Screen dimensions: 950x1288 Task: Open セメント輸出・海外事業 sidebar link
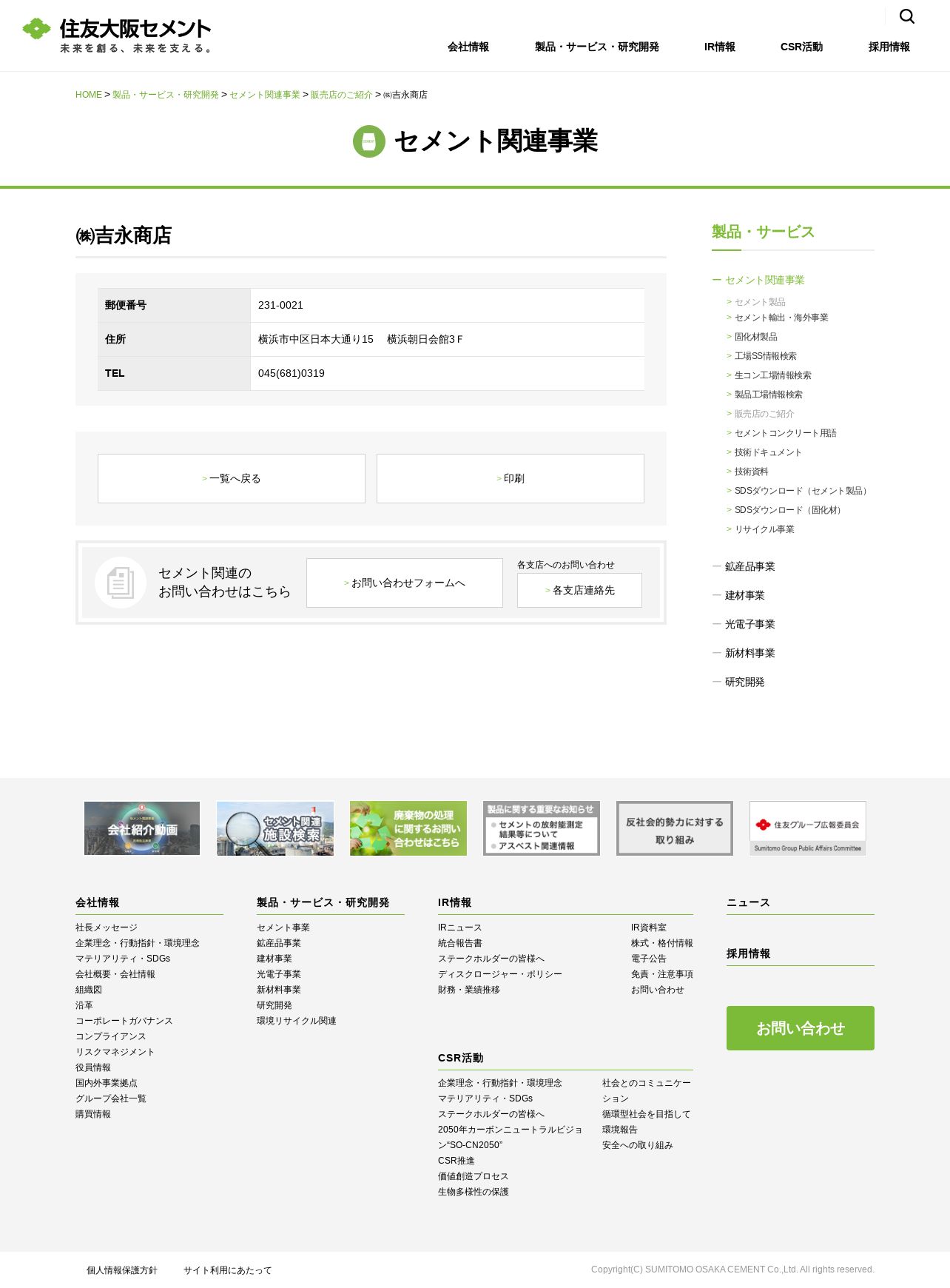tap(781, 318)
